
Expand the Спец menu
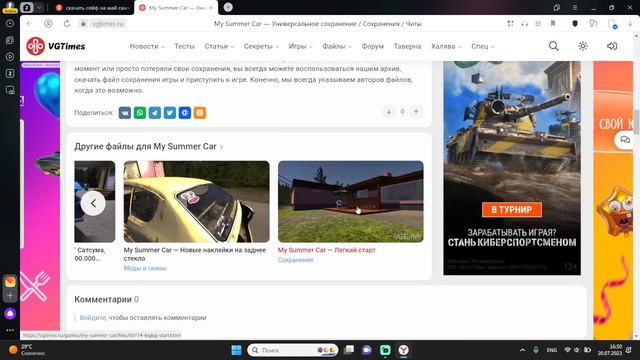pos(482,47)
